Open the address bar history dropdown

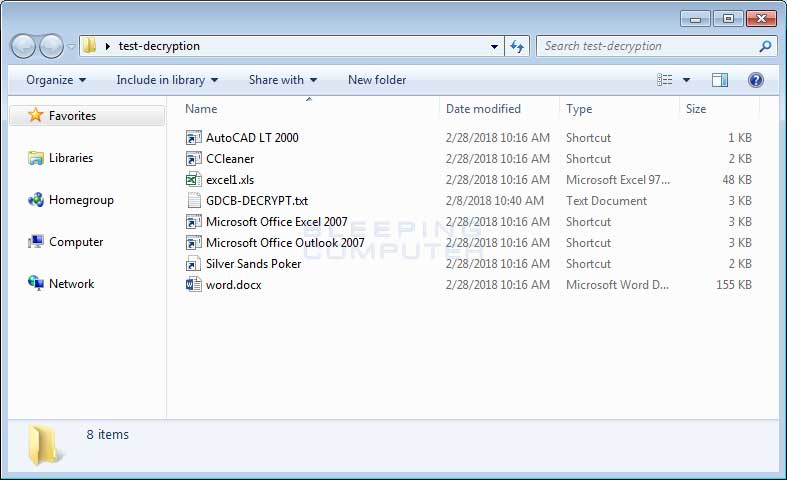click(x=494, y=47)
